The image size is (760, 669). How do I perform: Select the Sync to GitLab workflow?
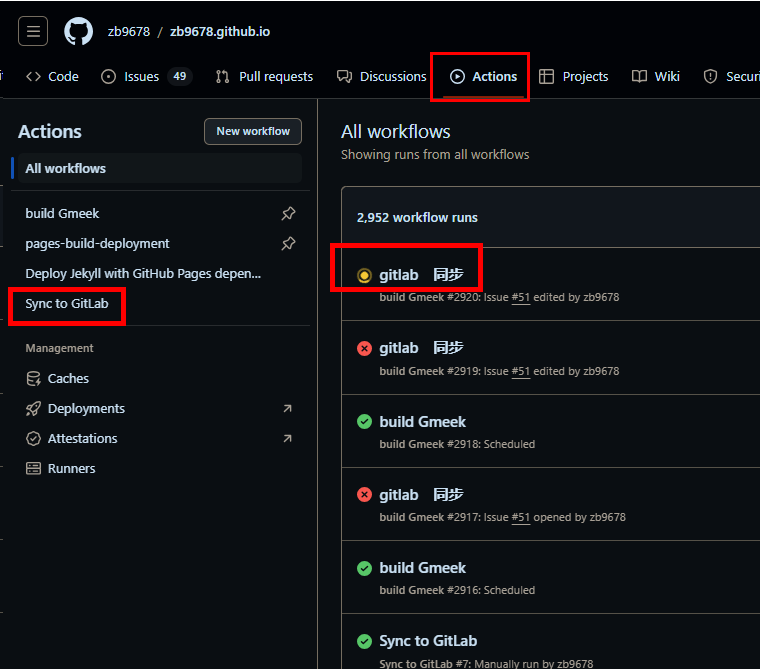(67, 303)
